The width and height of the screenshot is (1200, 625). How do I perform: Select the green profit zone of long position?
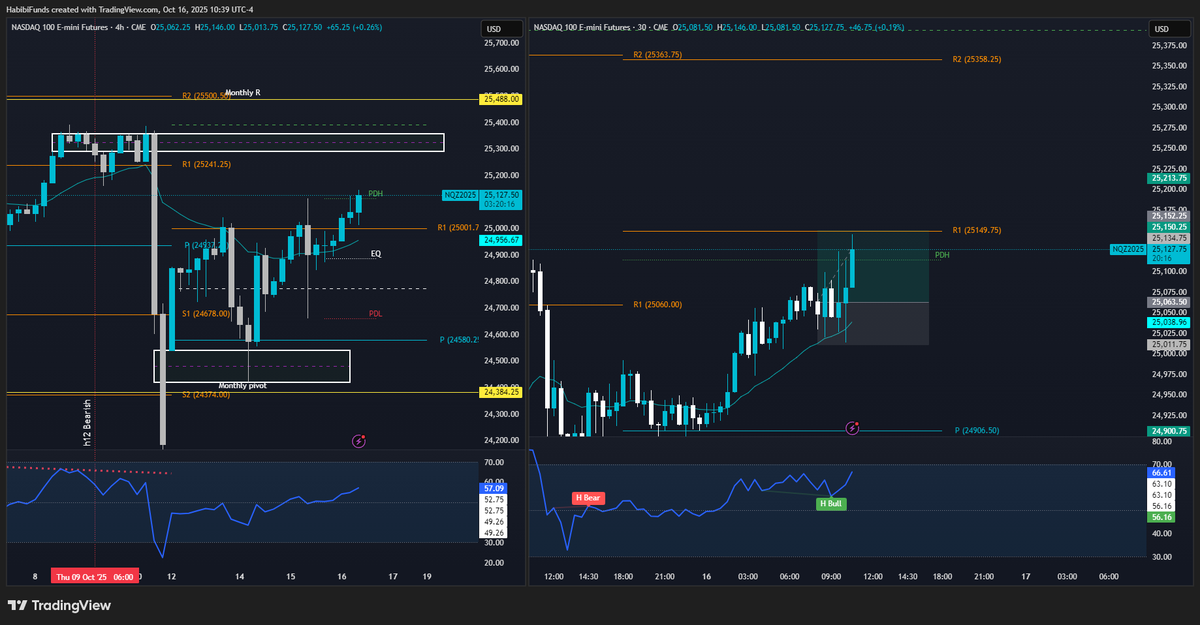(x=873, y=267)
